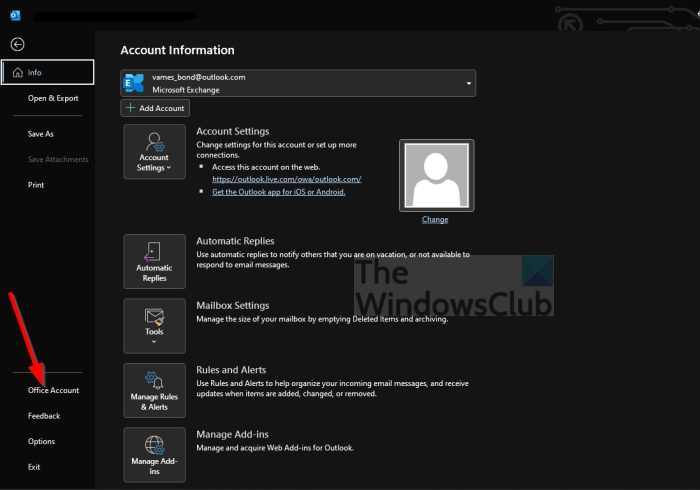Select the Info tab

48,73
